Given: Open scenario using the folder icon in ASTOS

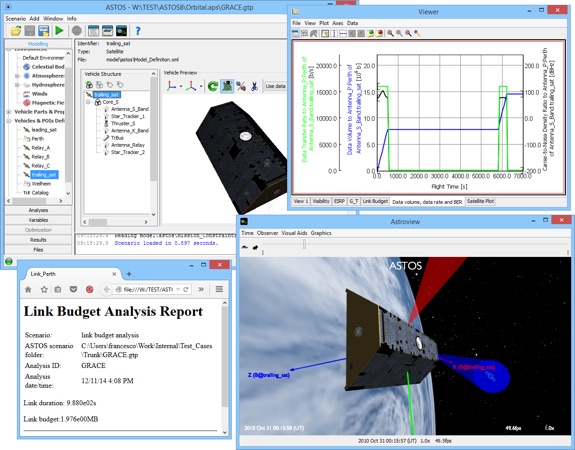Looking at the screenshot, I should click(15, 31).
